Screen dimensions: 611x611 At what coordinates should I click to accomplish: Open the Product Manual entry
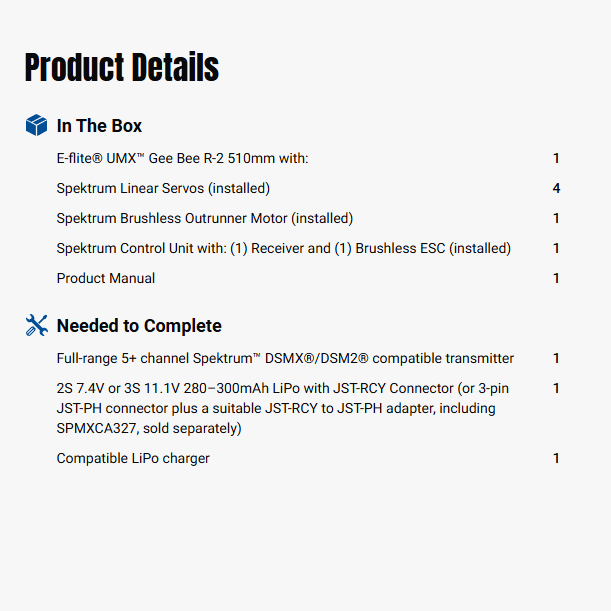pos(106,278)
